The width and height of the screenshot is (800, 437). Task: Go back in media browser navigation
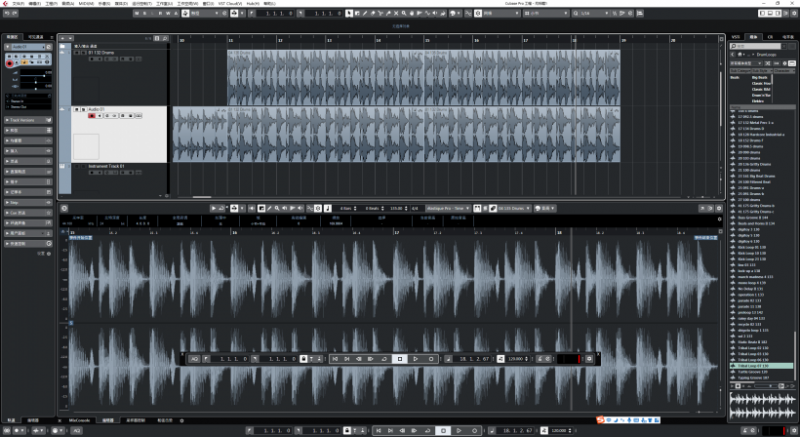pos(733,55)
